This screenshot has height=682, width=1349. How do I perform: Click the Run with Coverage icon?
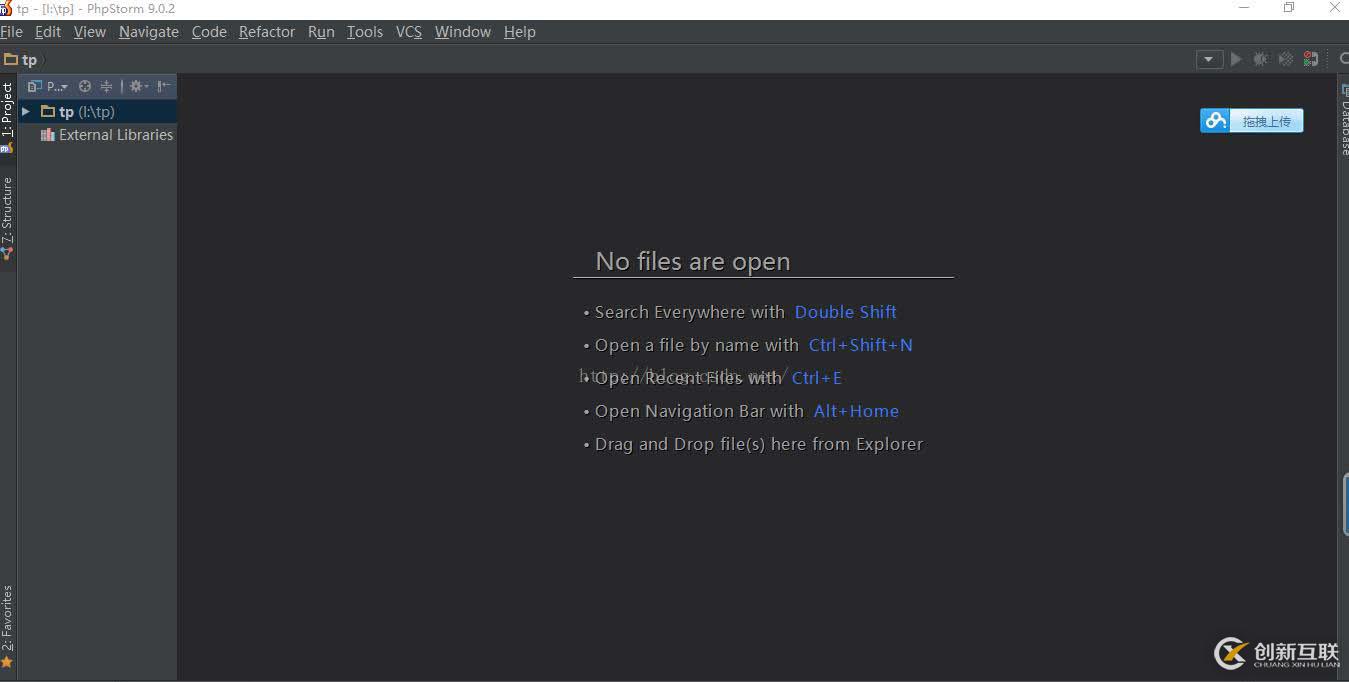(1286, 59)
